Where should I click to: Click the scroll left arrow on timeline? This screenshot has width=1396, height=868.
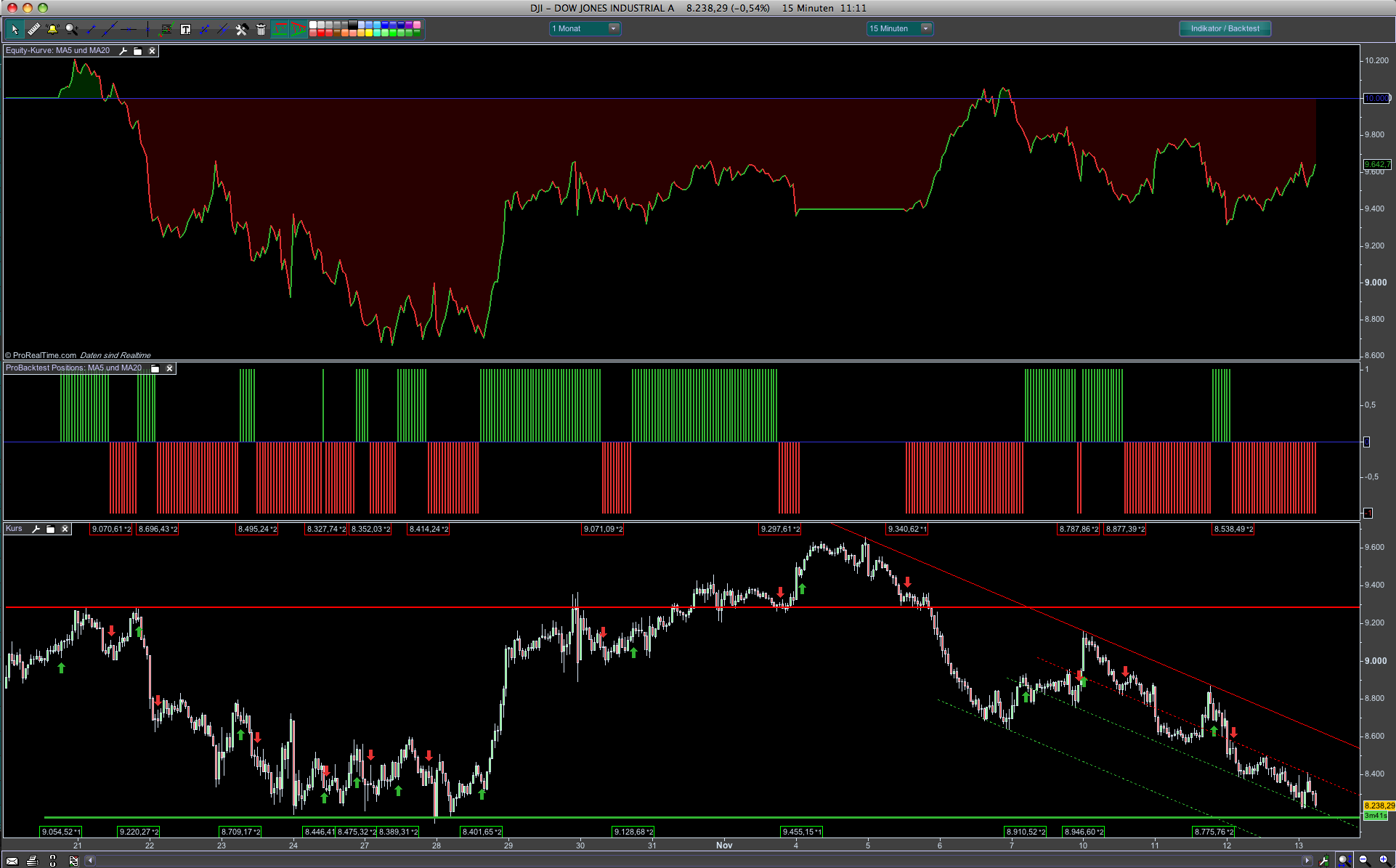click(x=90, y=861)
